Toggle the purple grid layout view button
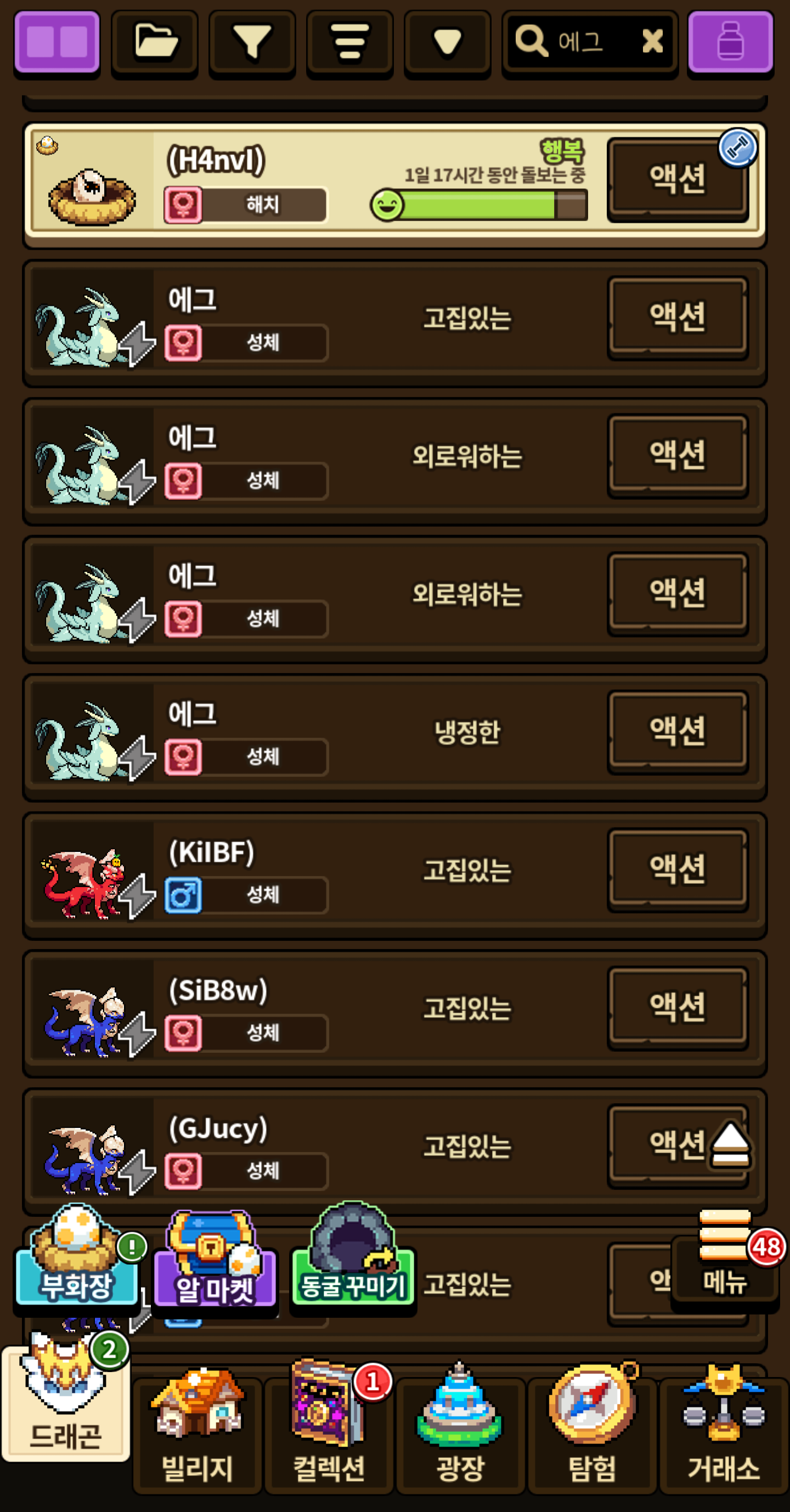The image size is (790, 1512). (57, 42)
